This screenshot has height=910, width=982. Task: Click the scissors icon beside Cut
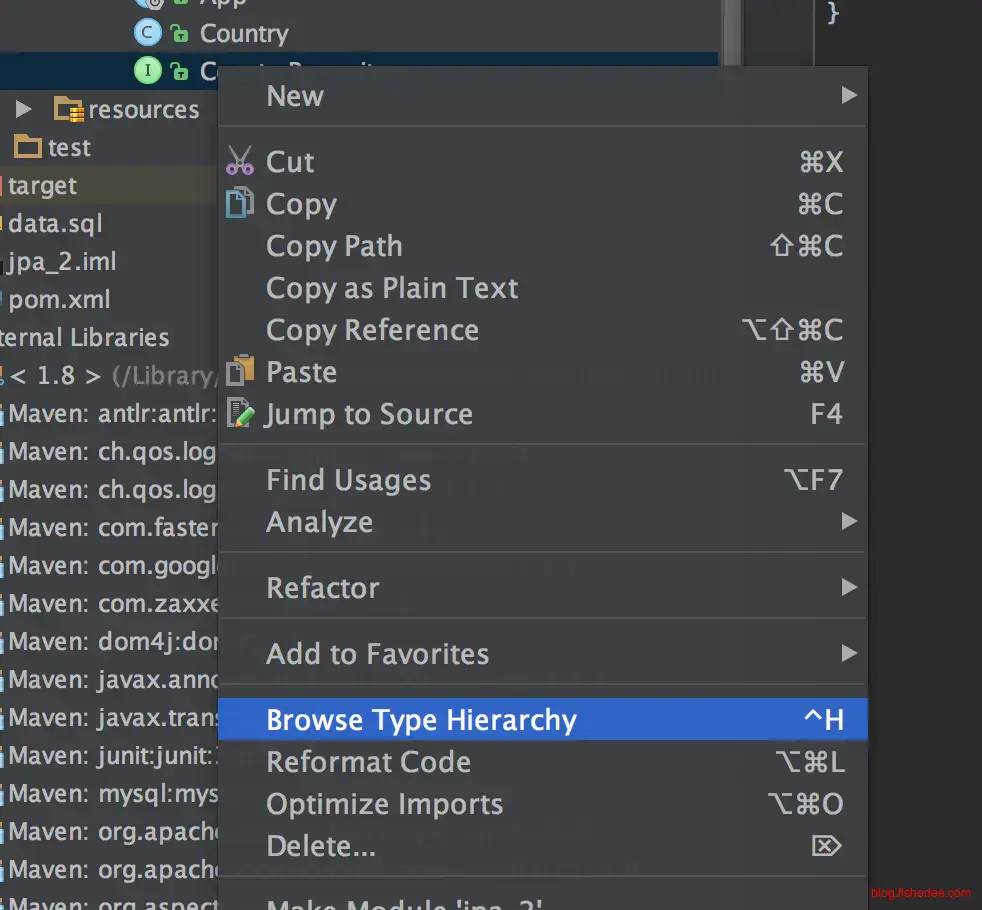[240, 161]
